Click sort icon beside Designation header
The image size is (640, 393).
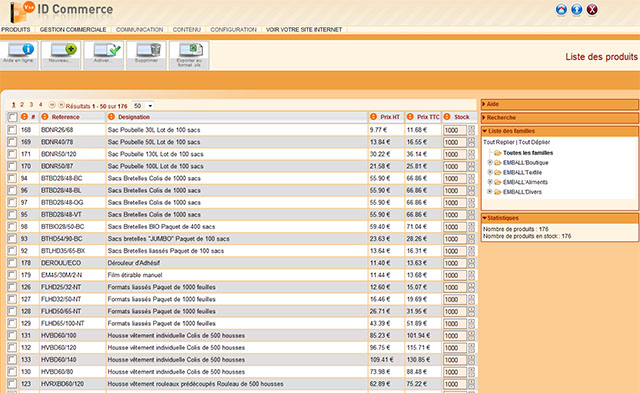coord(111,117)
